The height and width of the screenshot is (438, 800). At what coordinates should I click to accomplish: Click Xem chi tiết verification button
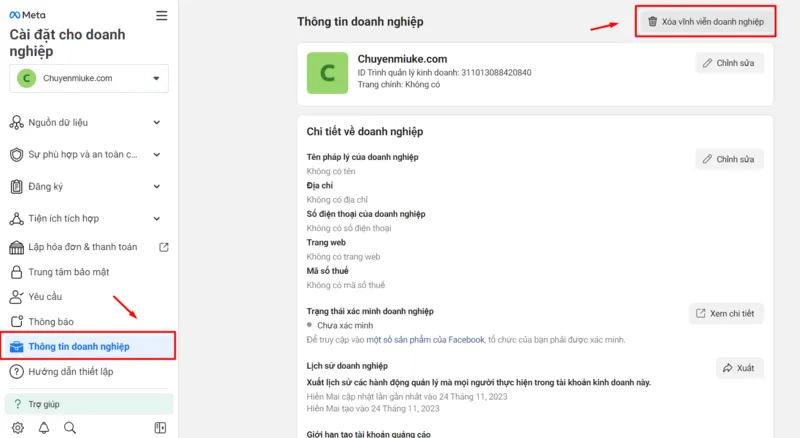coord(726,314)
